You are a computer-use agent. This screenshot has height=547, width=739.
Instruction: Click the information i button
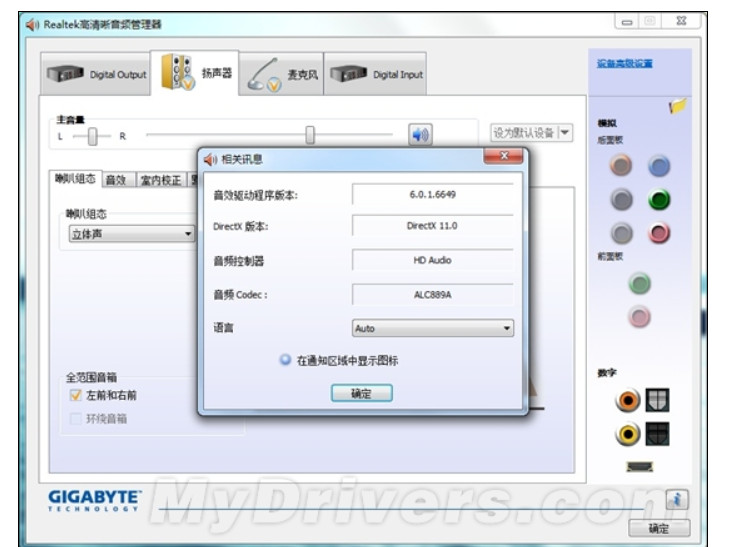click(677, 499)
